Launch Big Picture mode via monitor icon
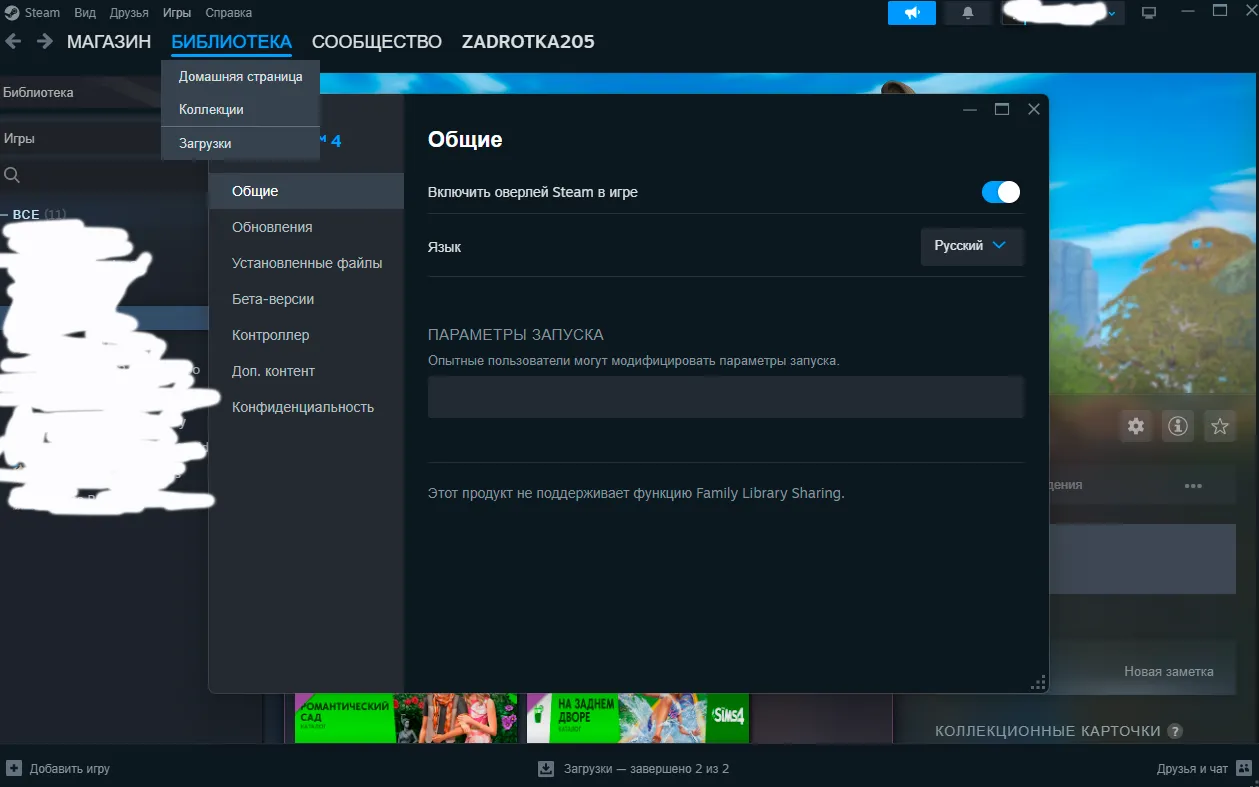 1149,13
